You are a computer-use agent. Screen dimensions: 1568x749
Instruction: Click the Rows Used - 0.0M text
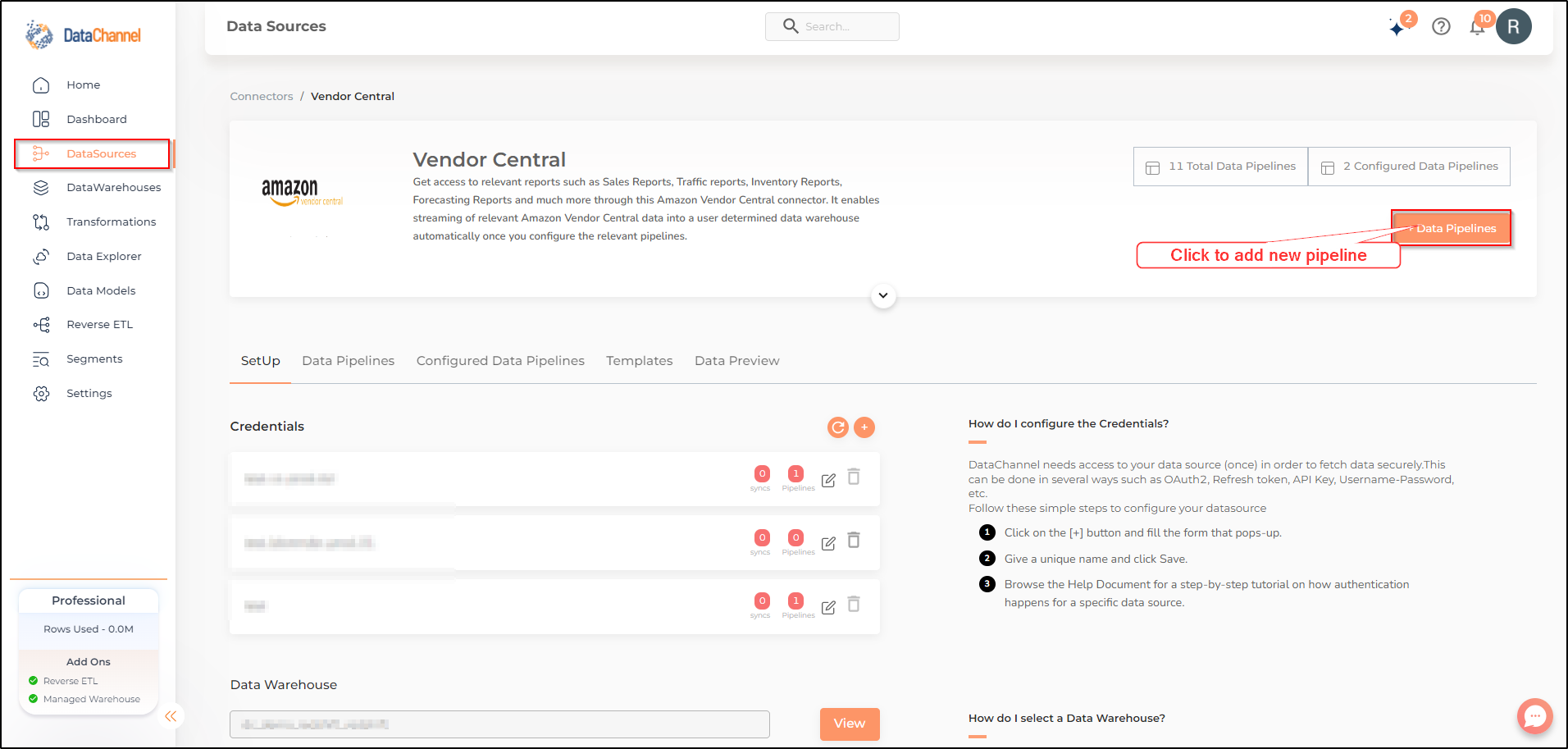pos(89,629)
